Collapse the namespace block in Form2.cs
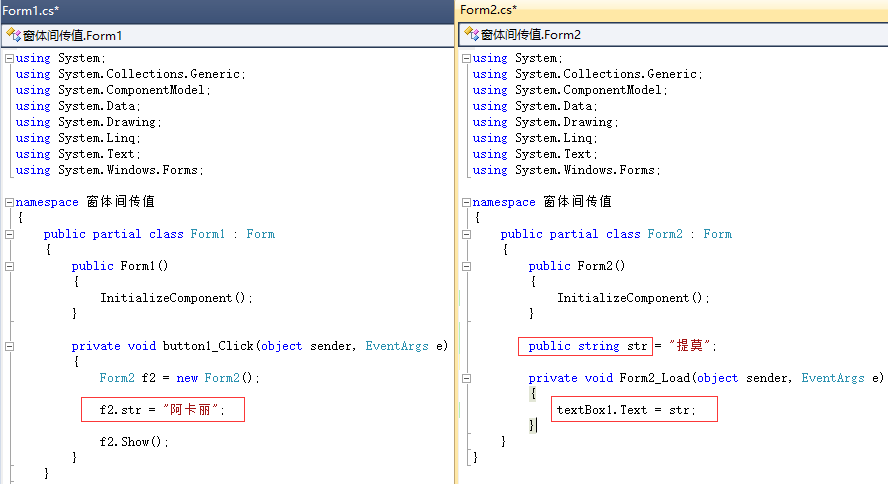This screenshot has height=484, width=888. click(x=466, y=202)
